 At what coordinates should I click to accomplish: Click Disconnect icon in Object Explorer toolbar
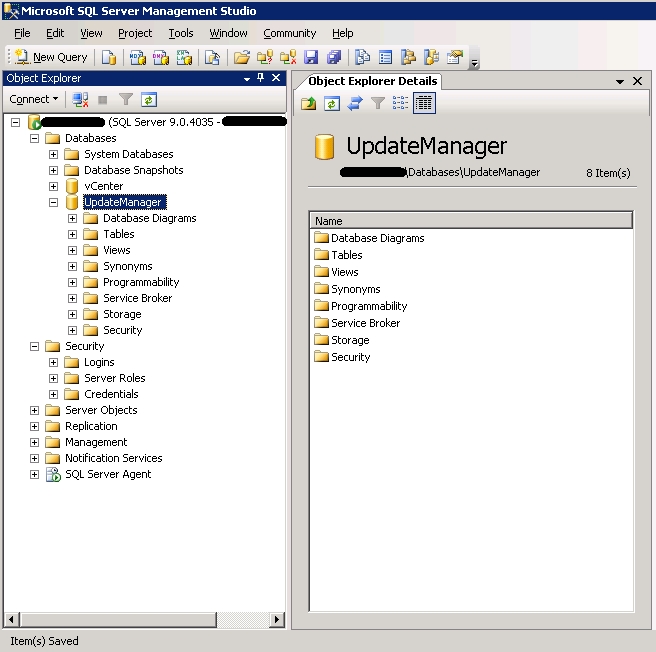(80, 100)
